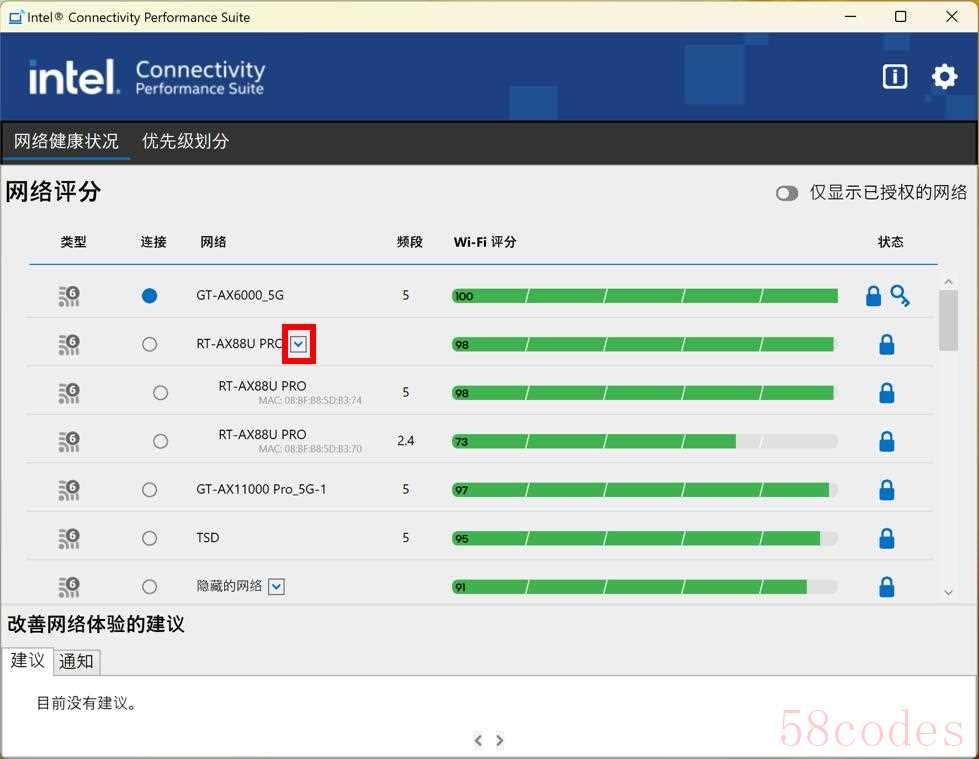Click lock icon for GT-AX11000 Pro_5G-1
Image resolution: width=979 pixels, height=759 pixels.
887,490
